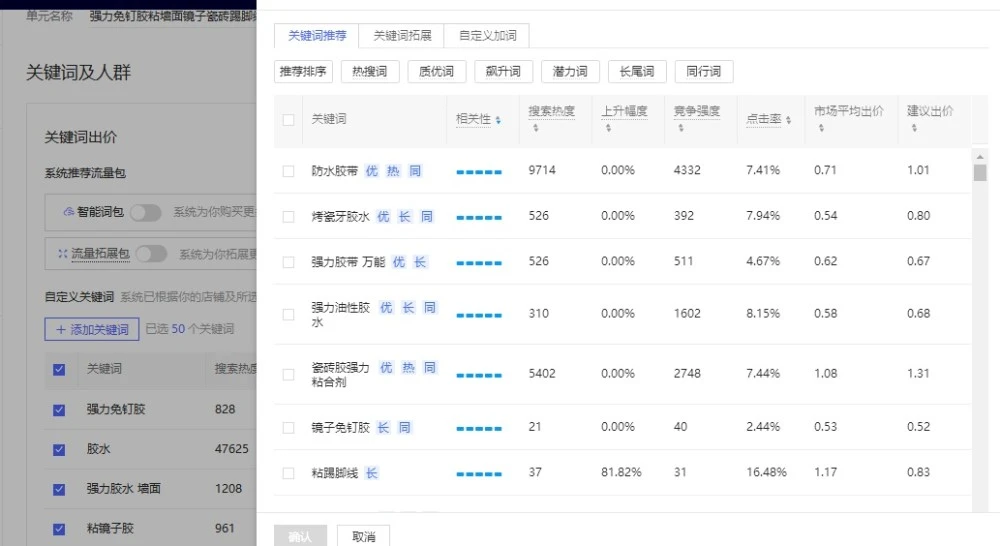Screen dimensions: 1000x546
Task: Filter by 潜力词
Action: point(570,71)
